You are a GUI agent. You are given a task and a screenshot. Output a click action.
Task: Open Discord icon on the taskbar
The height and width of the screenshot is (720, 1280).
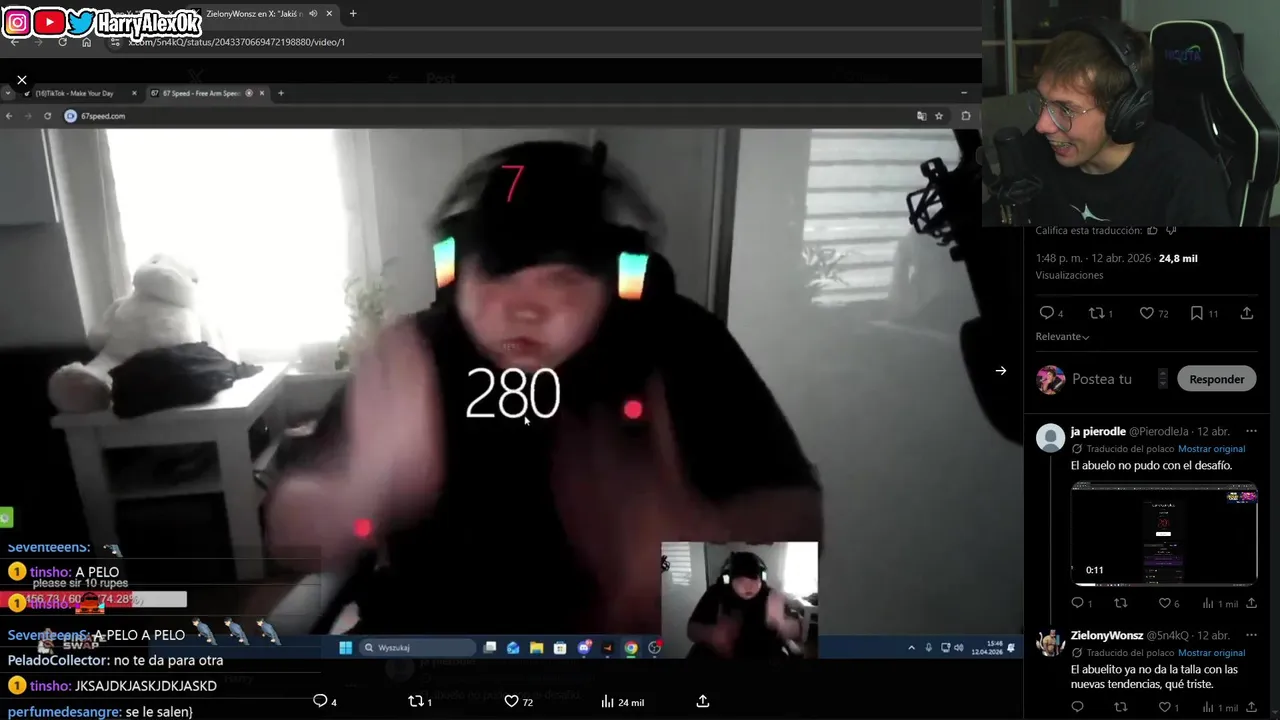coord(584,647)
